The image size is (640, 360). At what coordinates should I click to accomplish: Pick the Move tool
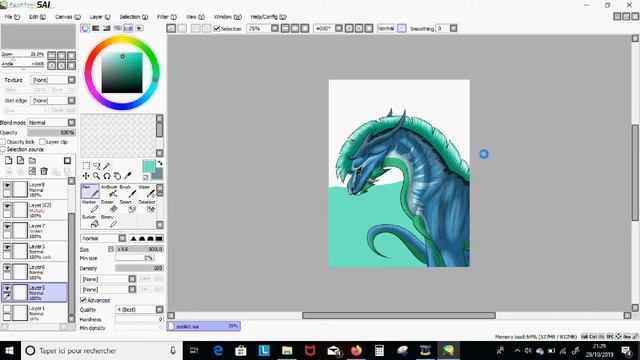tap(86, 176)
